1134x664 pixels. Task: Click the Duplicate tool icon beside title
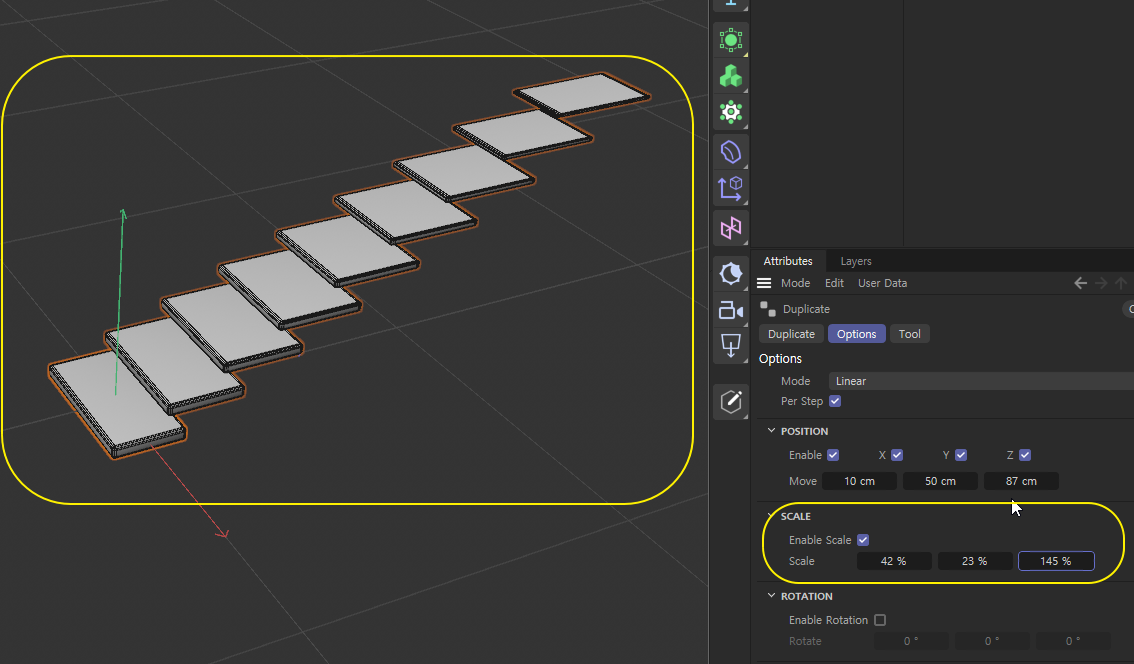pos(767,309)
